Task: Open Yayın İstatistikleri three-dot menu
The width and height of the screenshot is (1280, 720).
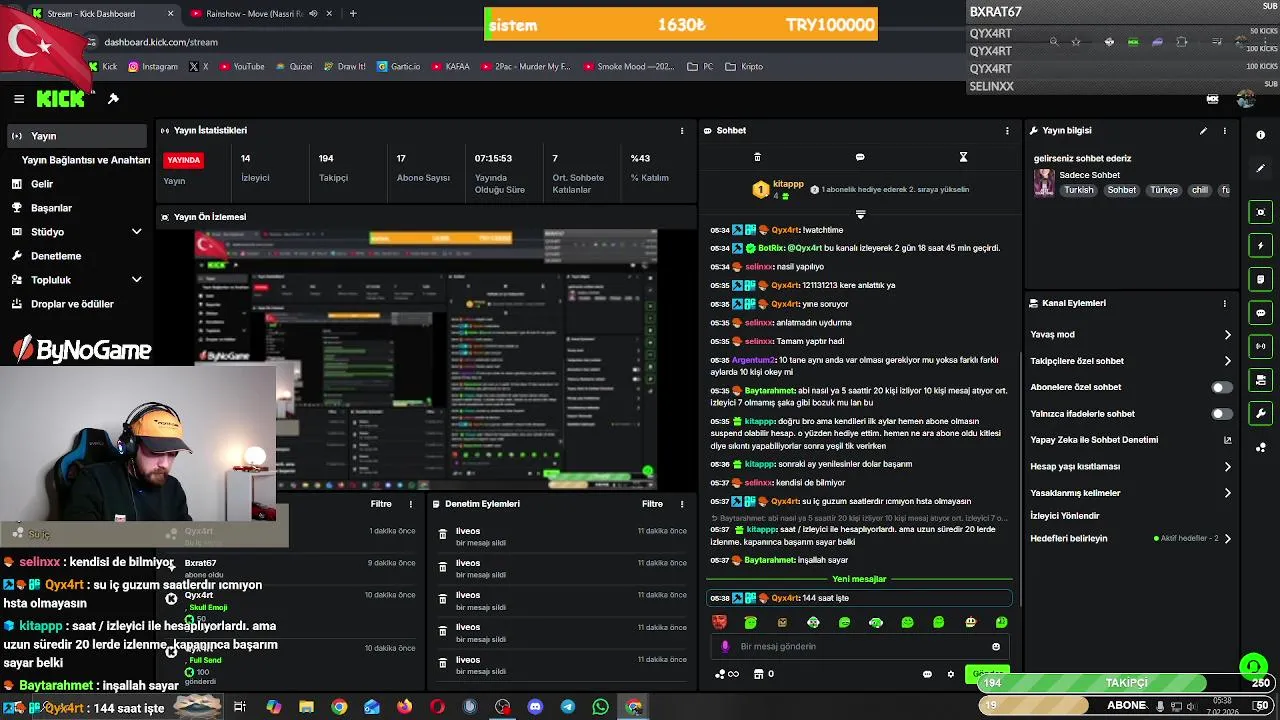Action: tap(682, 131)
